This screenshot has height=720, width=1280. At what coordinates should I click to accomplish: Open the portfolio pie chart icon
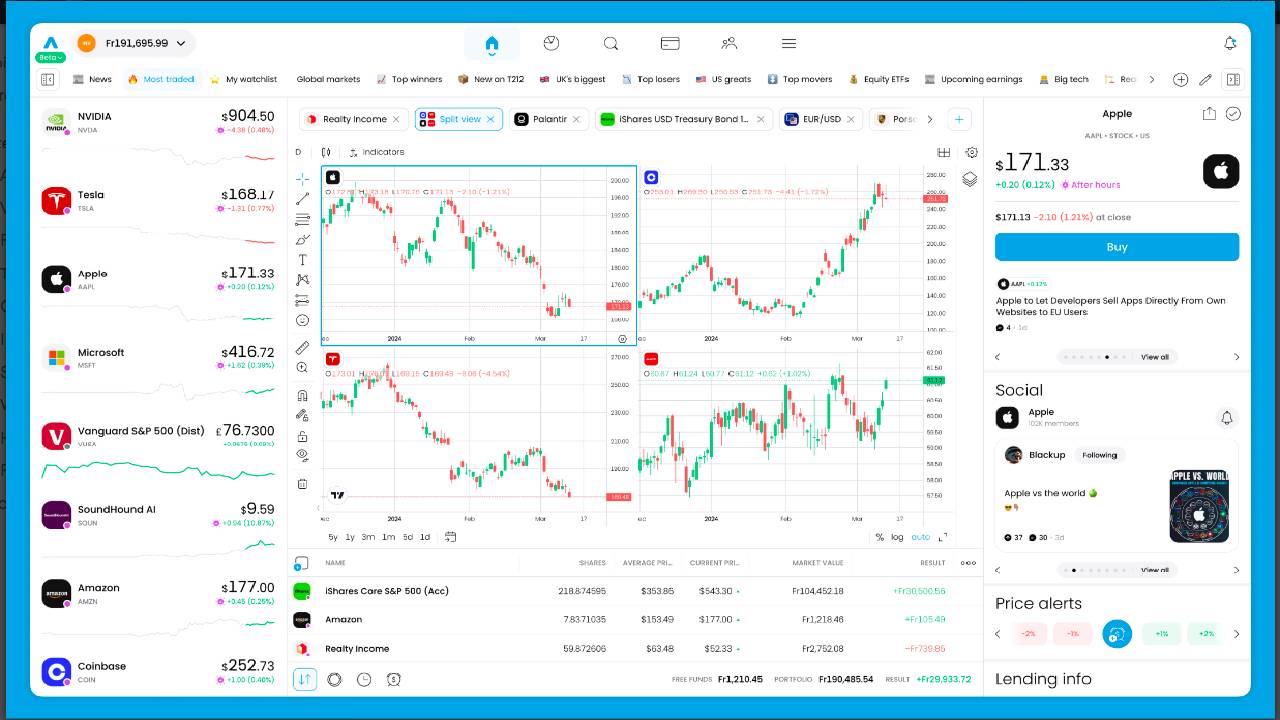(x=551, y=43)
